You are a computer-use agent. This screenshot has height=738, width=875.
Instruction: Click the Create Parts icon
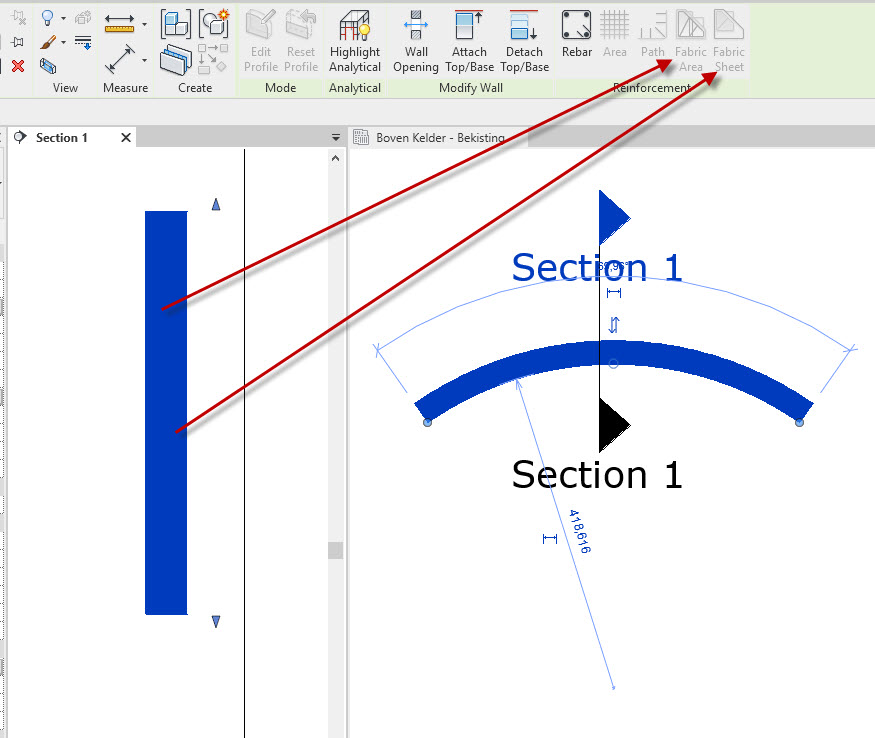(x=175, y=59)
